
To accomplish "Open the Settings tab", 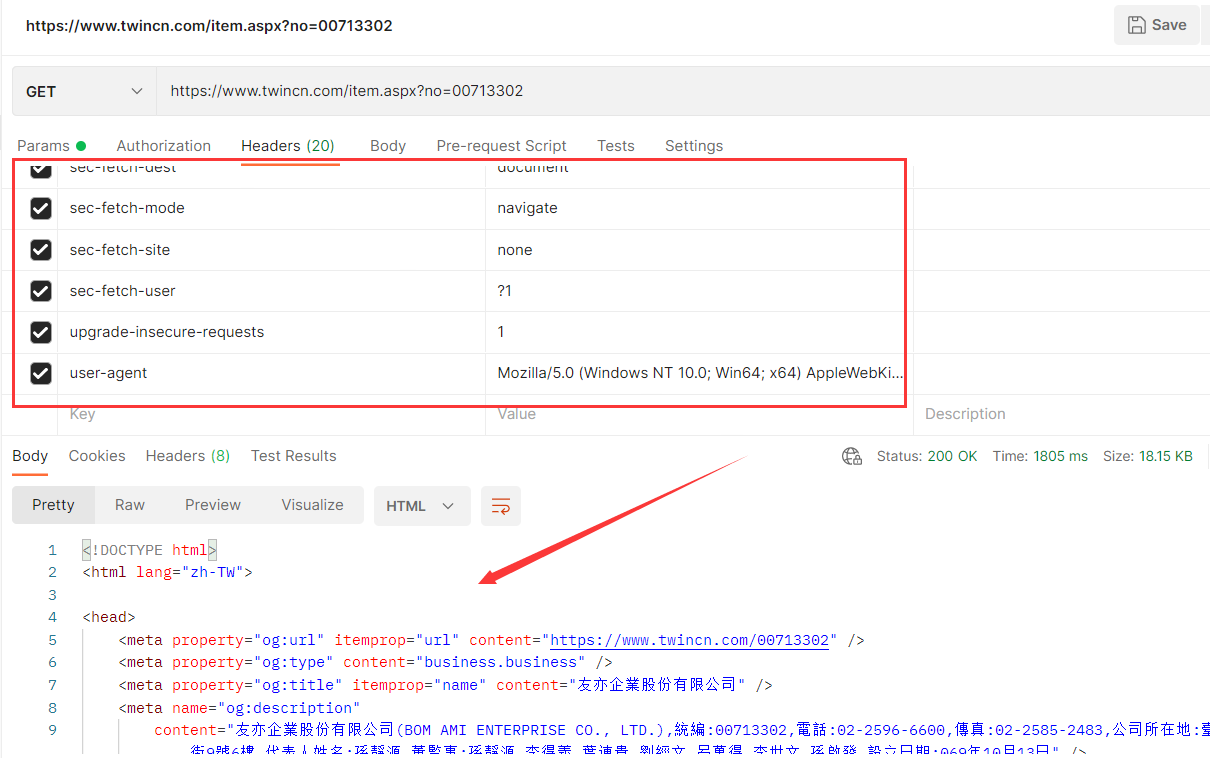I will (x=694, y=146).
